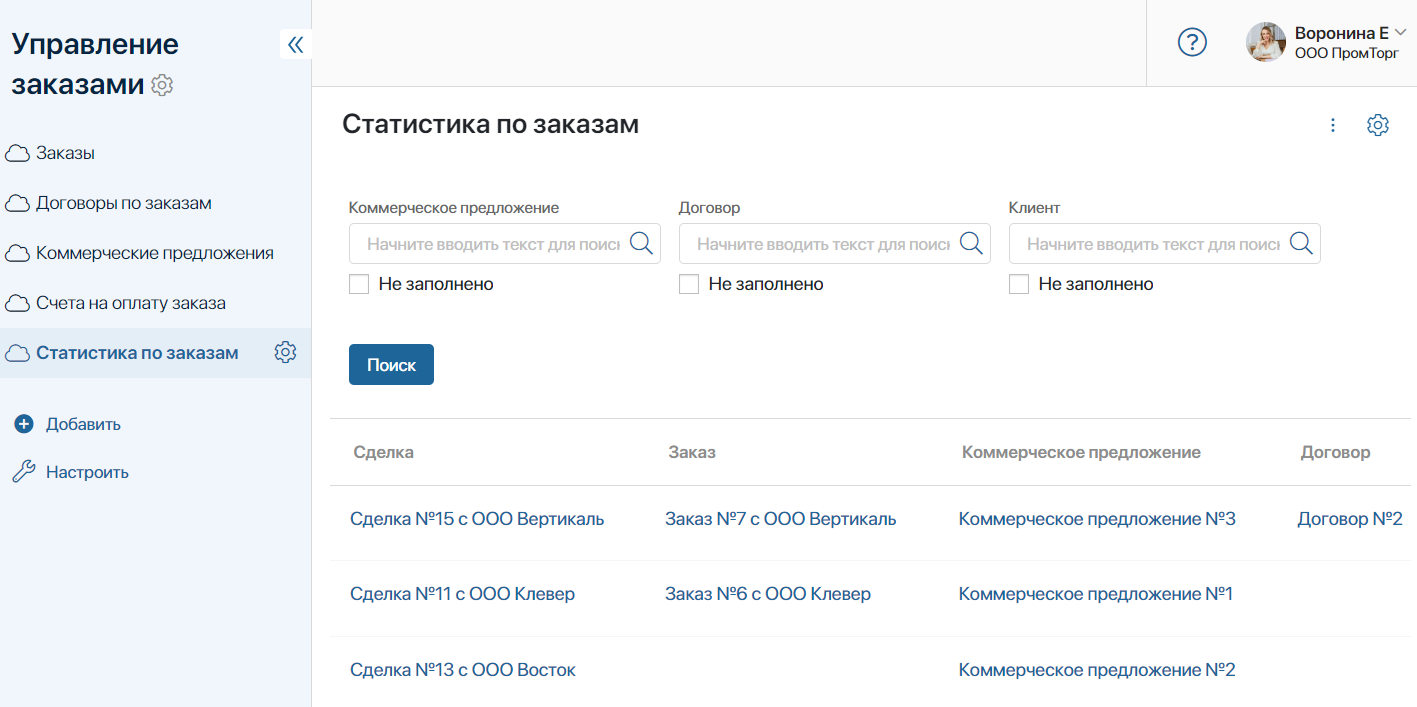Collapse the sidebar with the double-chevron icon
This screenshot has width=1417, height=707.
point(295,44)
